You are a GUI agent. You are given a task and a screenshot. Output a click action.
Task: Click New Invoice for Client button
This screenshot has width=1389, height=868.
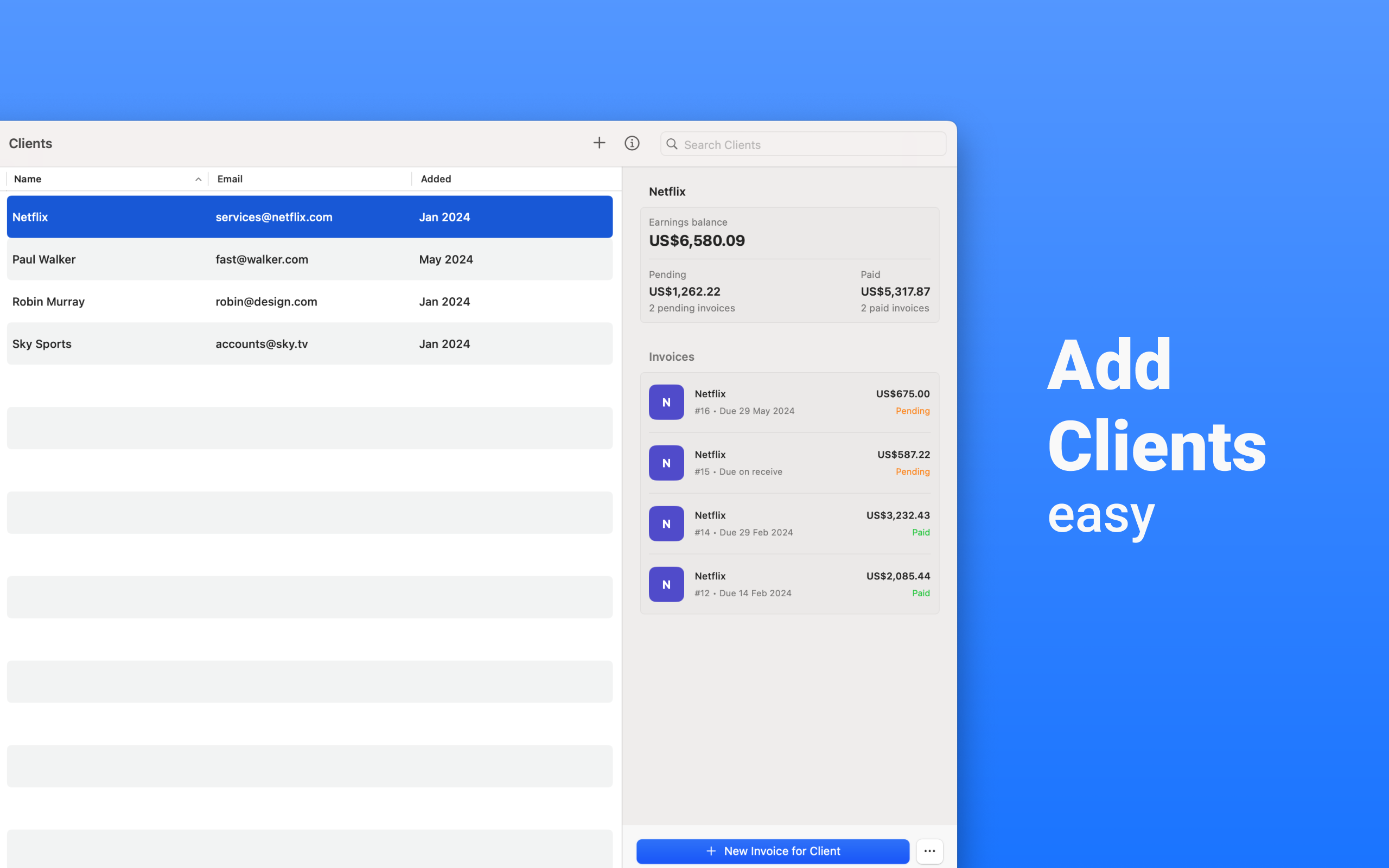[773, 851]
